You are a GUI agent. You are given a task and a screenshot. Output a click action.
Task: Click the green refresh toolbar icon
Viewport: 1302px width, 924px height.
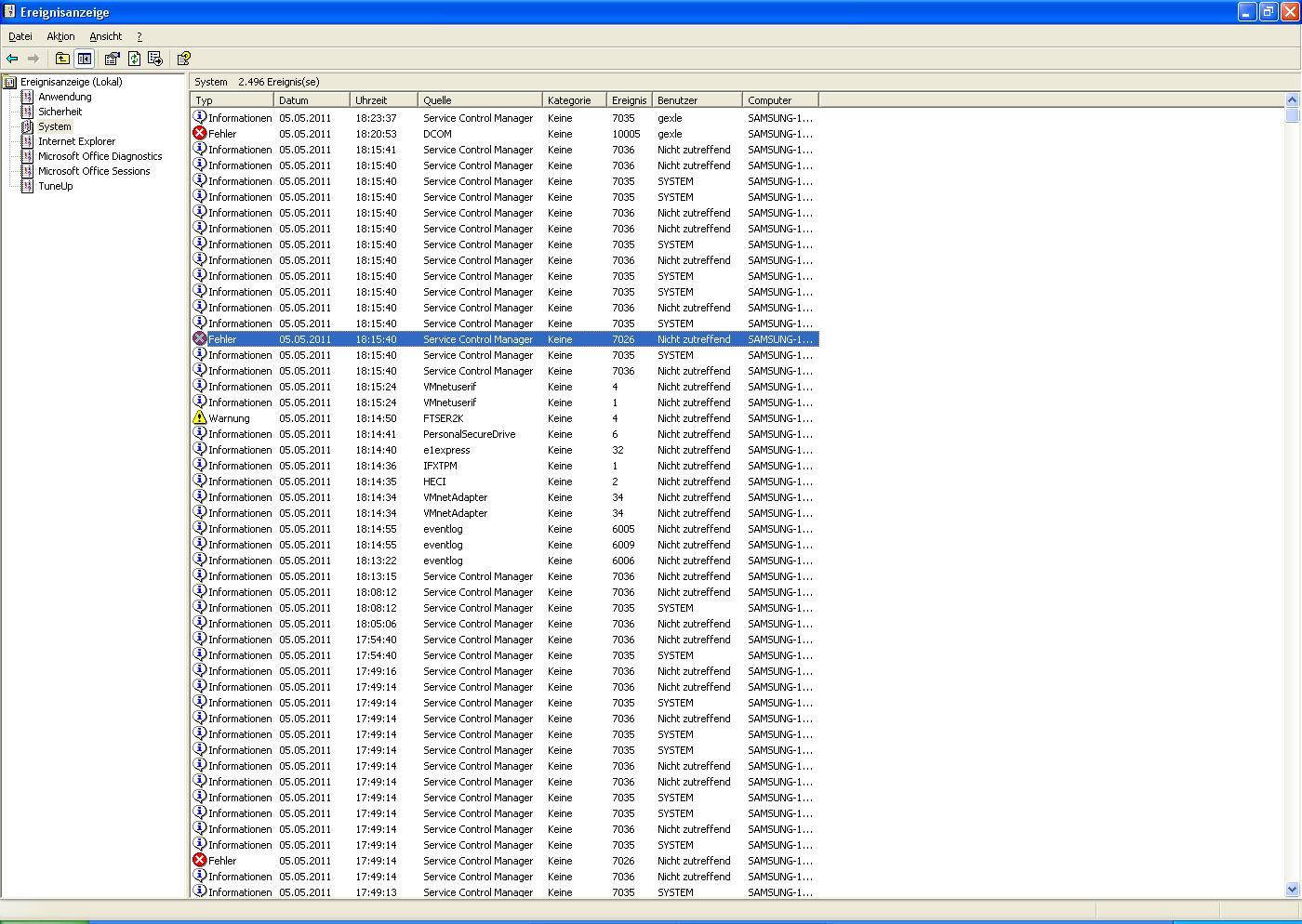[134, 59]
